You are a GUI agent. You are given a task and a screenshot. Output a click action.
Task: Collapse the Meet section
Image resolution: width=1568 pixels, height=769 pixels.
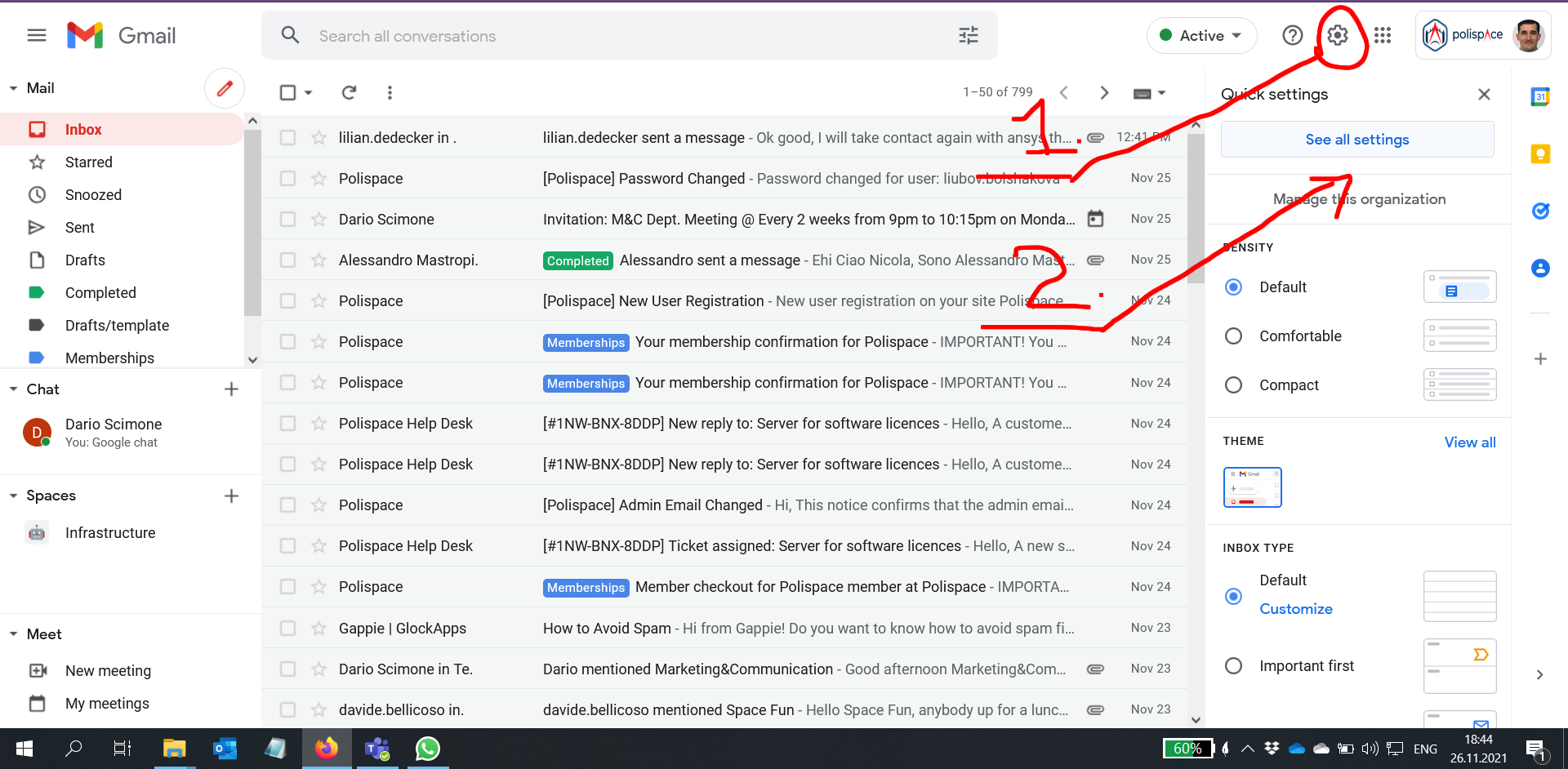pyautogui.click(x=13, y=634)
